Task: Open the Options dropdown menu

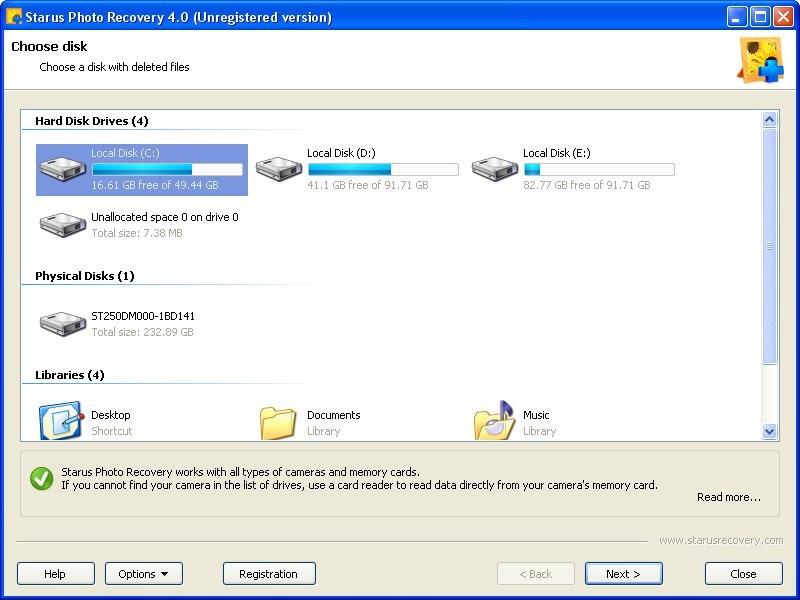Action: (144, 573)
